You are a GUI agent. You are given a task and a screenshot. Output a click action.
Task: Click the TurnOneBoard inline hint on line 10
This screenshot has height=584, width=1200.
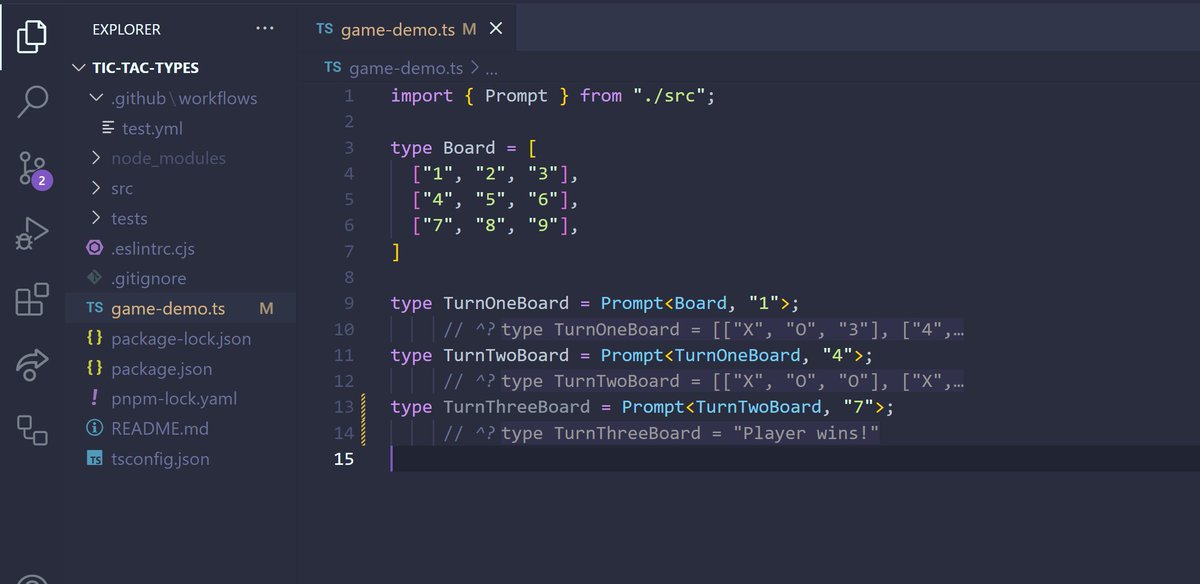732,329
